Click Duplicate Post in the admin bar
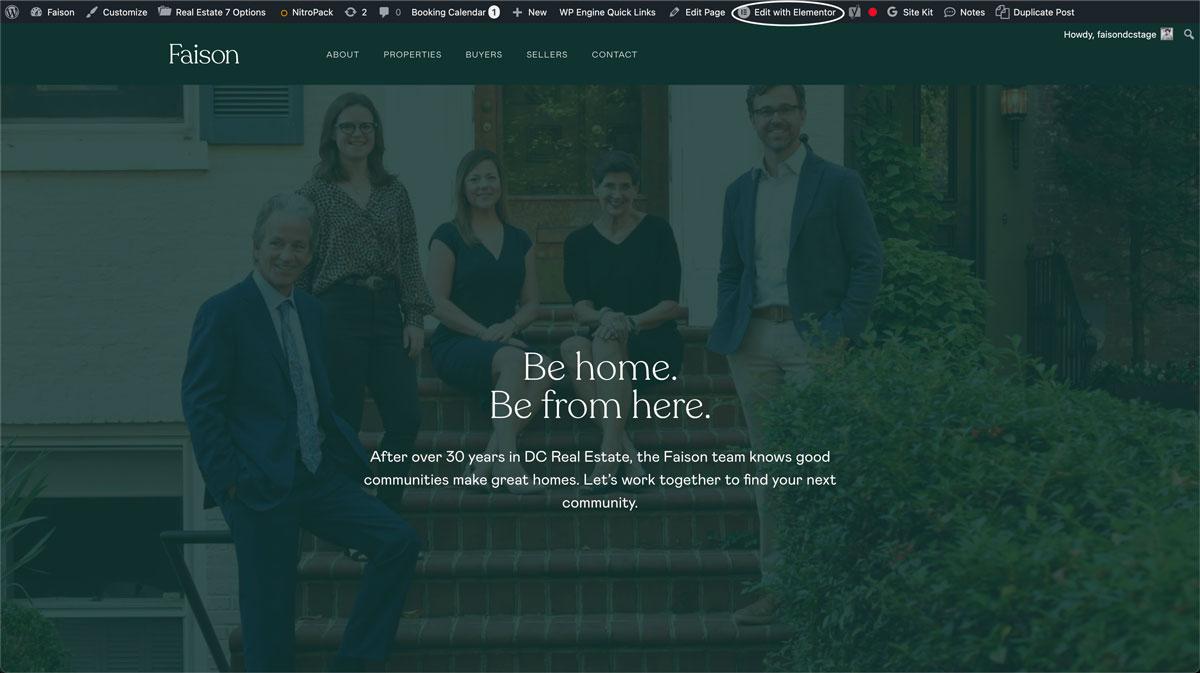Viewport: 1200px width, 673px height. (x=1035, y=12)
